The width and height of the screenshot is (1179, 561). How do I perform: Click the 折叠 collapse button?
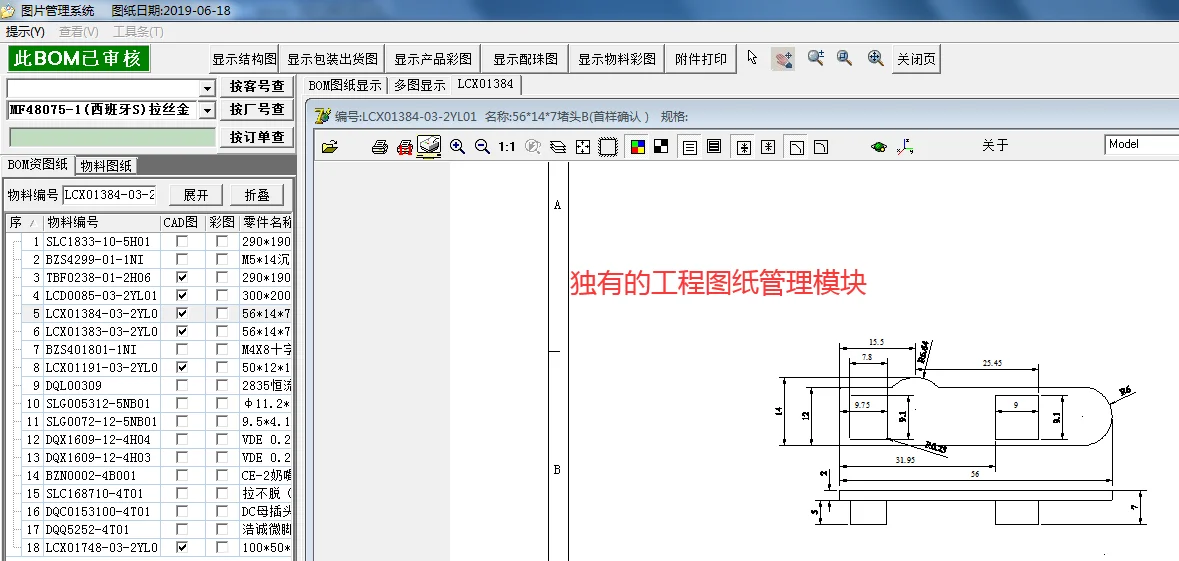(257, 196)
